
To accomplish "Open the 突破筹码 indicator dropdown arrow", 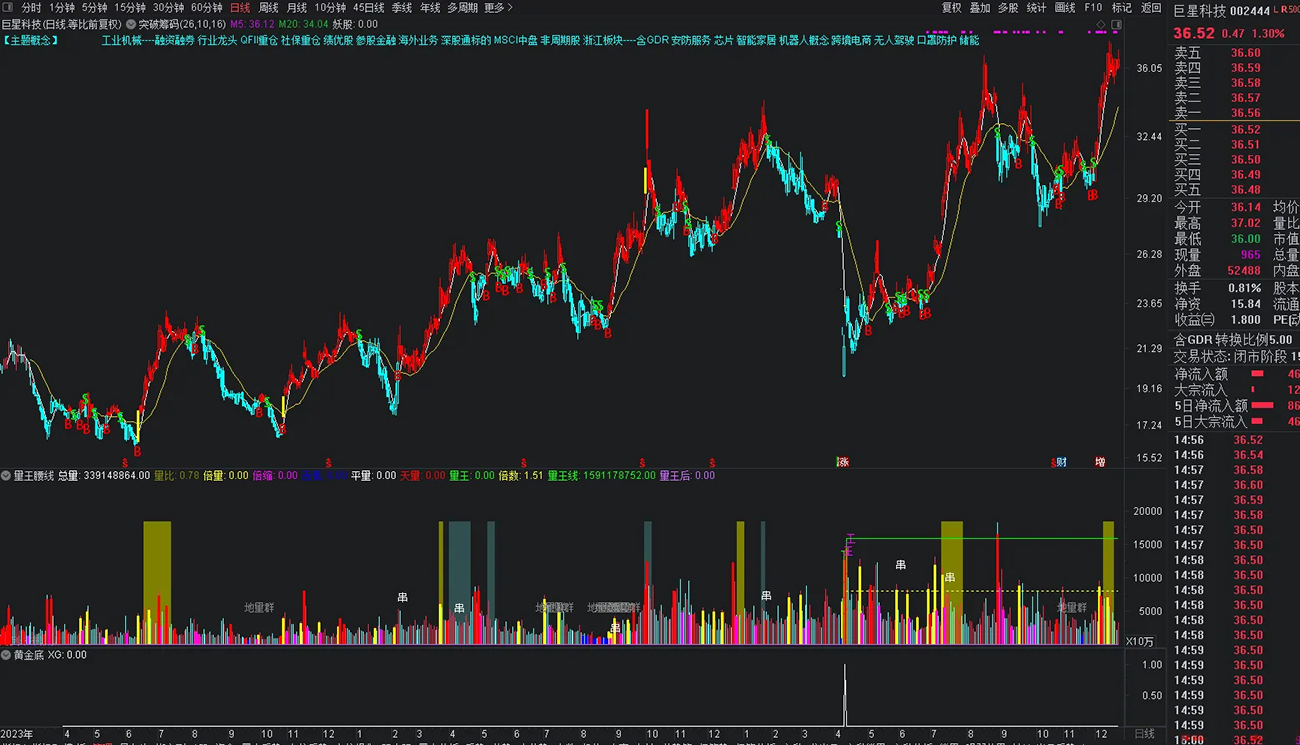I will pos(131,24).
